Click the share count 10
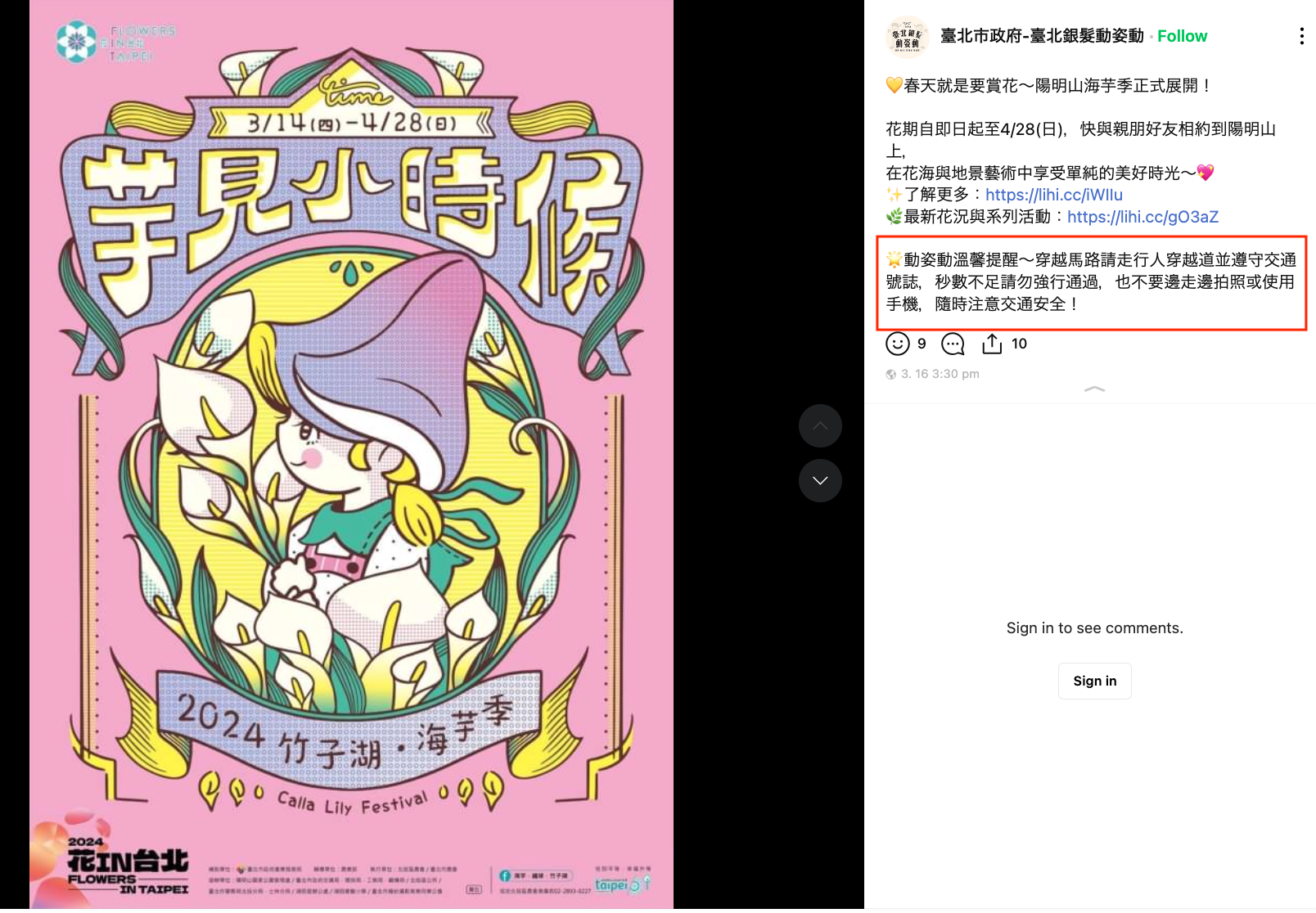Image resolution: width=1316 pixels, height=913 pixels. (x=1019, y=344)
